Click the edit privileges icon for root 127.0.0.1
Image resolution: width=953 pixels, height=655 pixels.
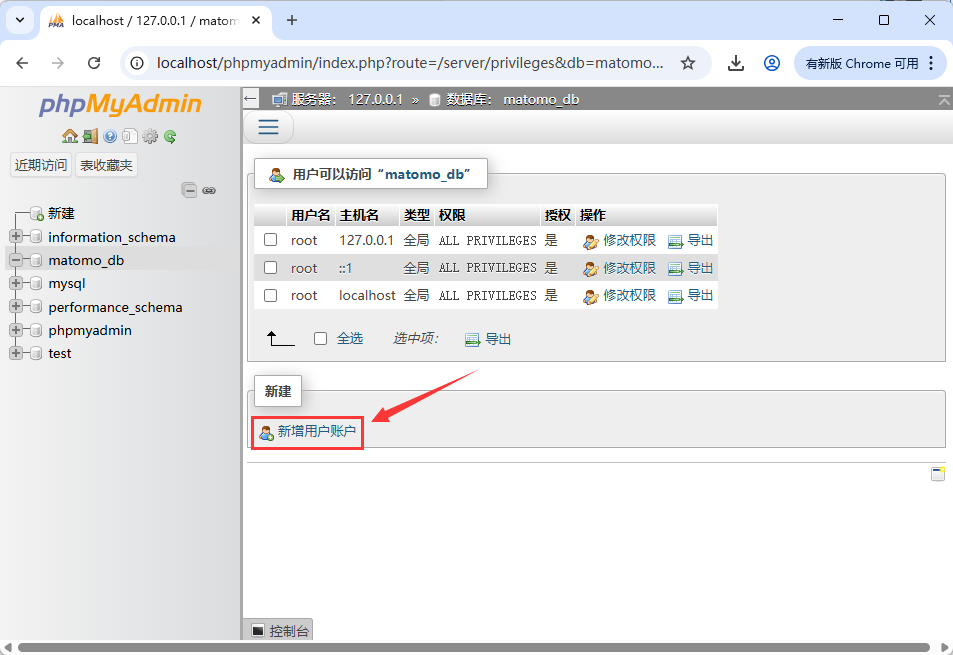point(591,242)
